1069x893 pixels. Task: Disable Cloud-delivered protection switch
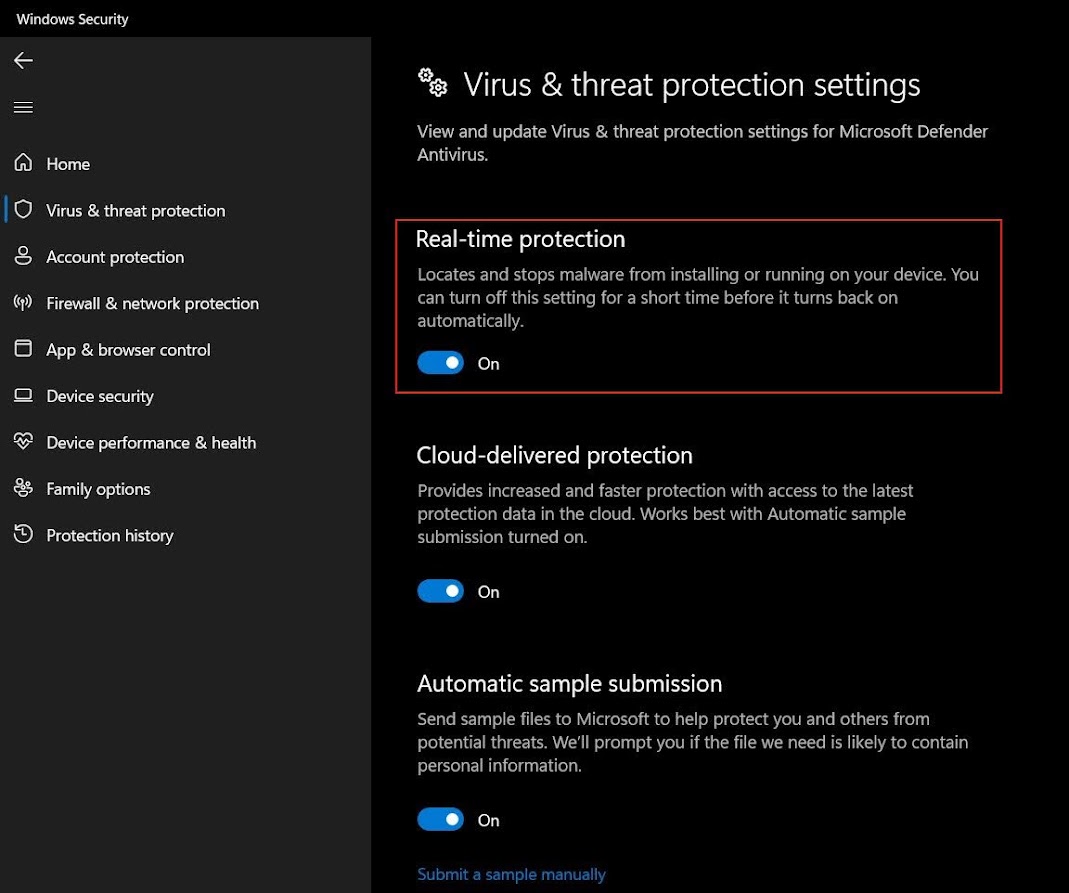[441, 591]
